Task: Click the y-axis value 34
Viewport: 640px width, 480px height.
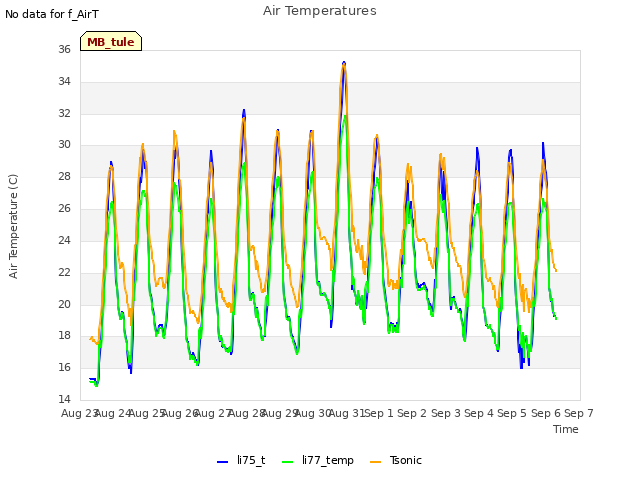Action: [x=64, y=81]
